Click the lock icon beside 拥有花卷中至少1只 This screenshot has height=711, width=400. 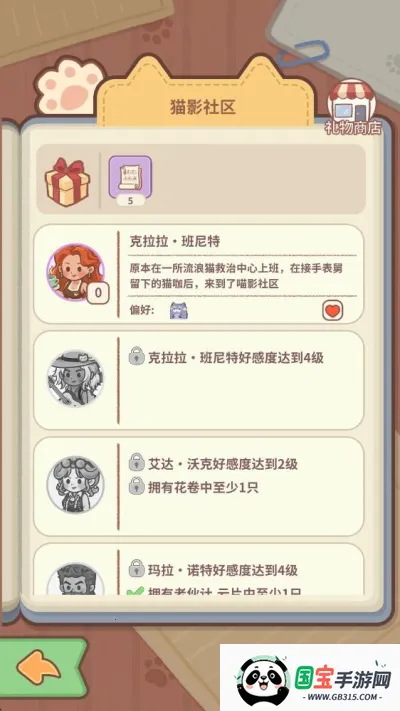click(x=137, y=486)
